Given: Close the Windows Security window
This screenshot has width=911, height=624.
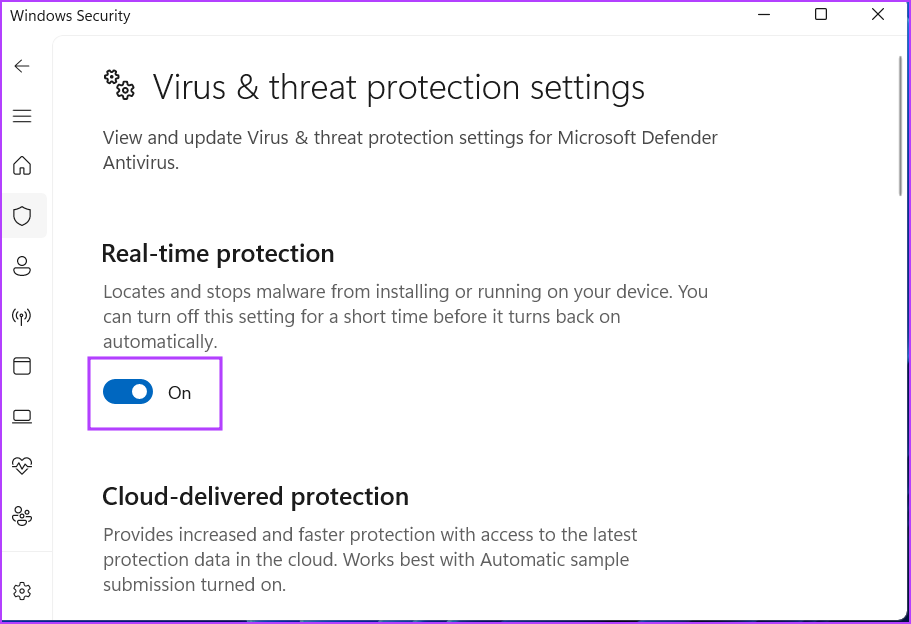Looking at the screenshot, I should click(x=877, y=15).
